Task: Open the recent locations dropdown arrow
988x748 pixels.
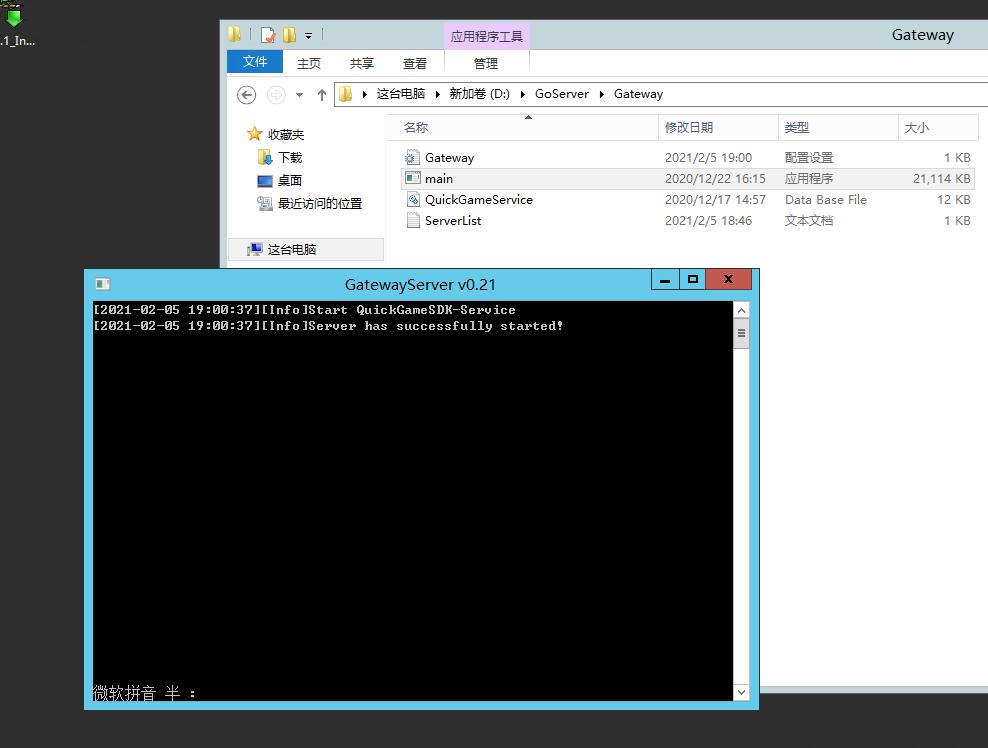Action: 299,95
